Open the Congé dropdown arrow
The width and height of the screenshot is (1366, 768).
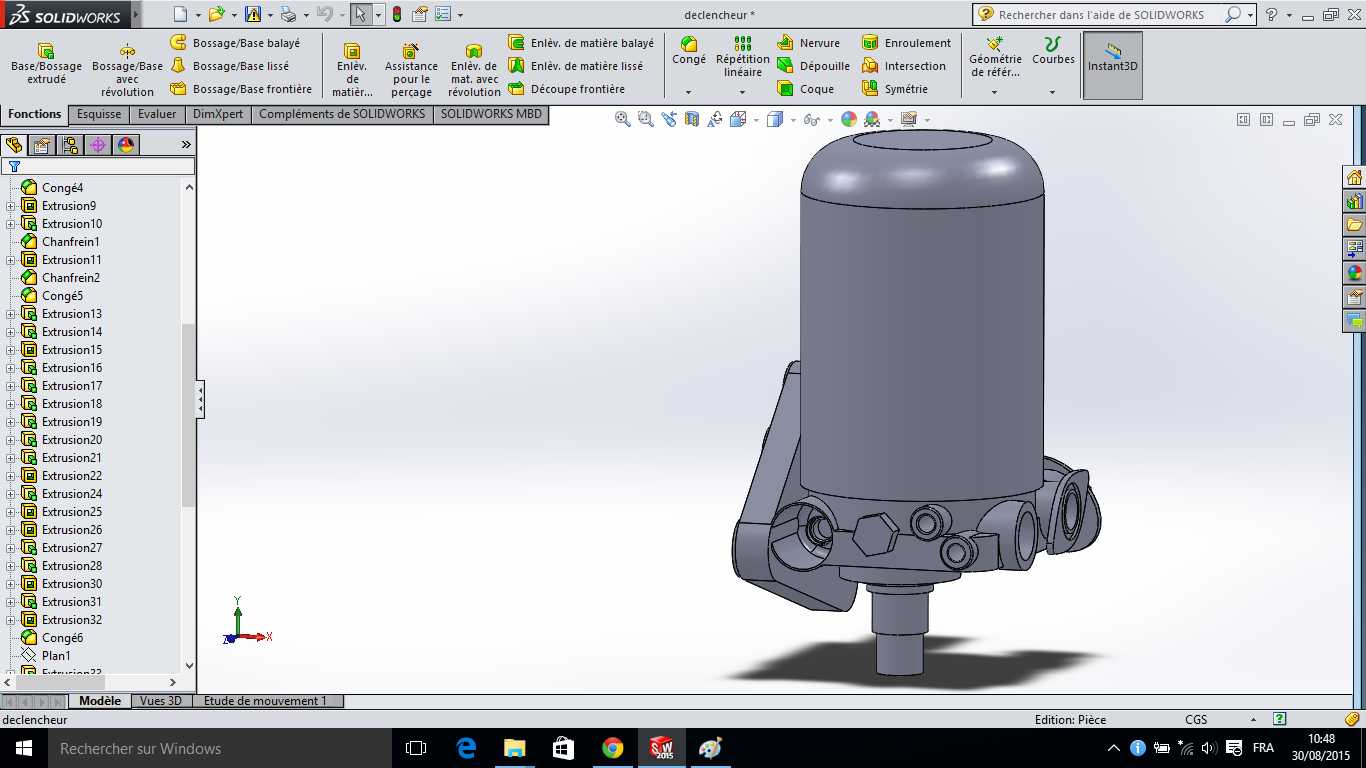(x=689, y=92)
